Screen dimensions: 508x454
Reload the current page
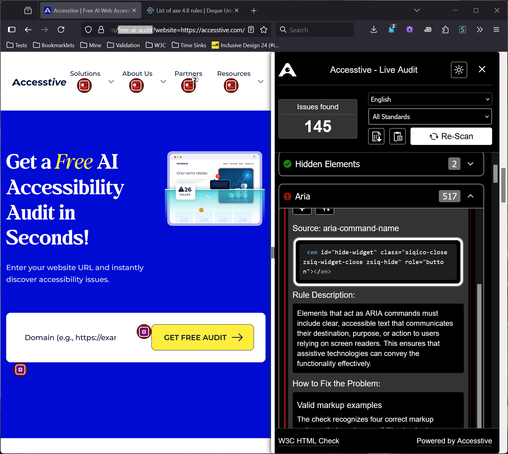(61, 30)
